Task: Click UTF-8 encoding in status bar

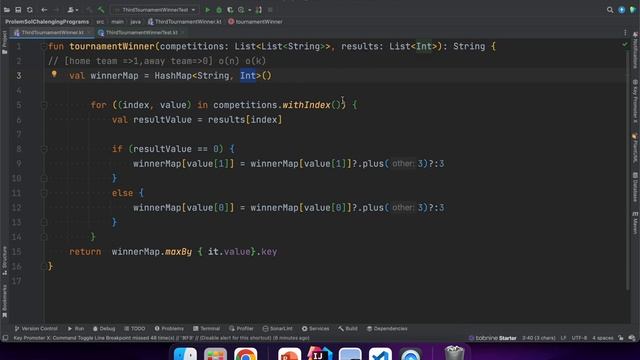Action: pos(579,338)
